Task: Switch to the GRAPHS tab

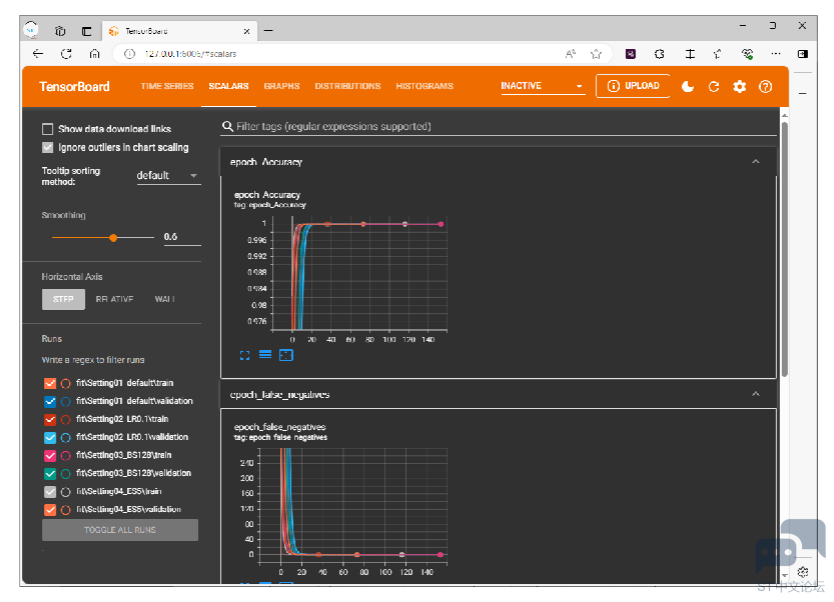Action: (x=281, y=86)
